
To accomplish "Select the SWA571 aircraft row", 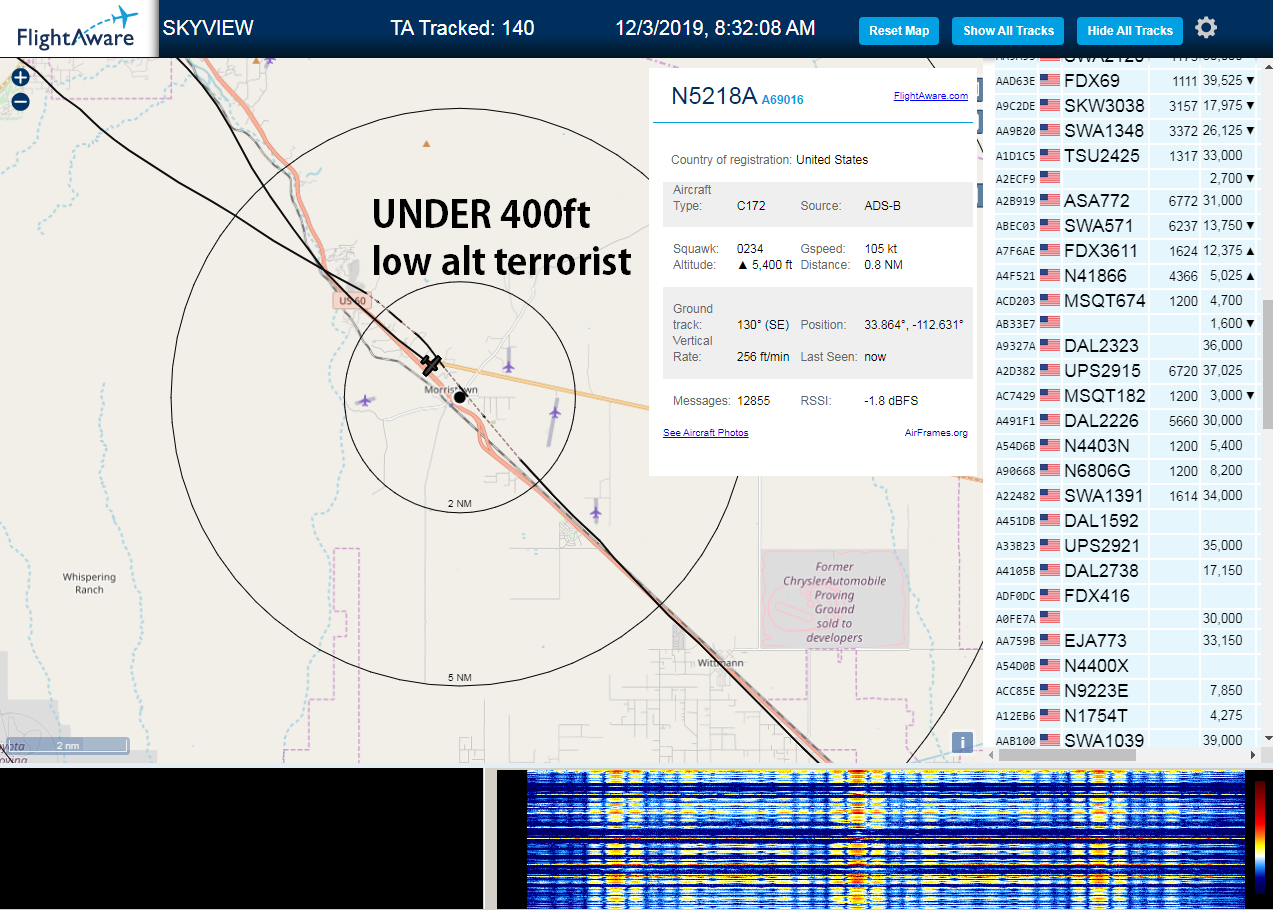I will (1126, 226).
